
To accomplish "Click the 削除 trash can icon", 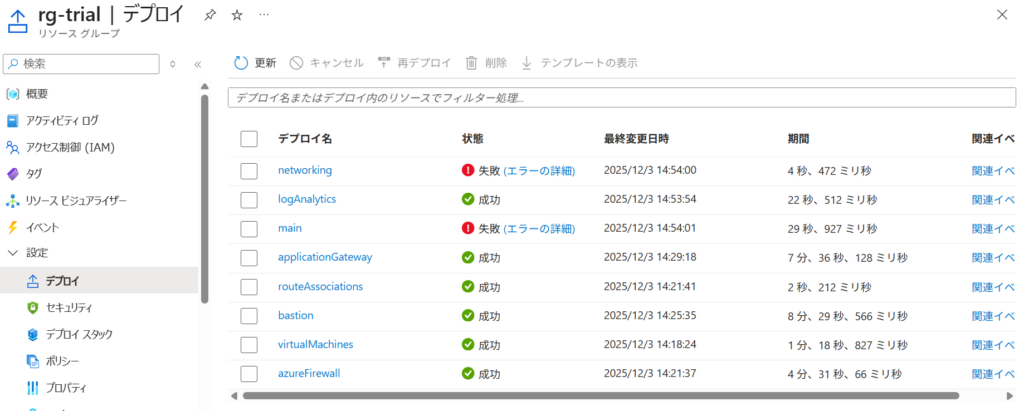I will (471, 63).
